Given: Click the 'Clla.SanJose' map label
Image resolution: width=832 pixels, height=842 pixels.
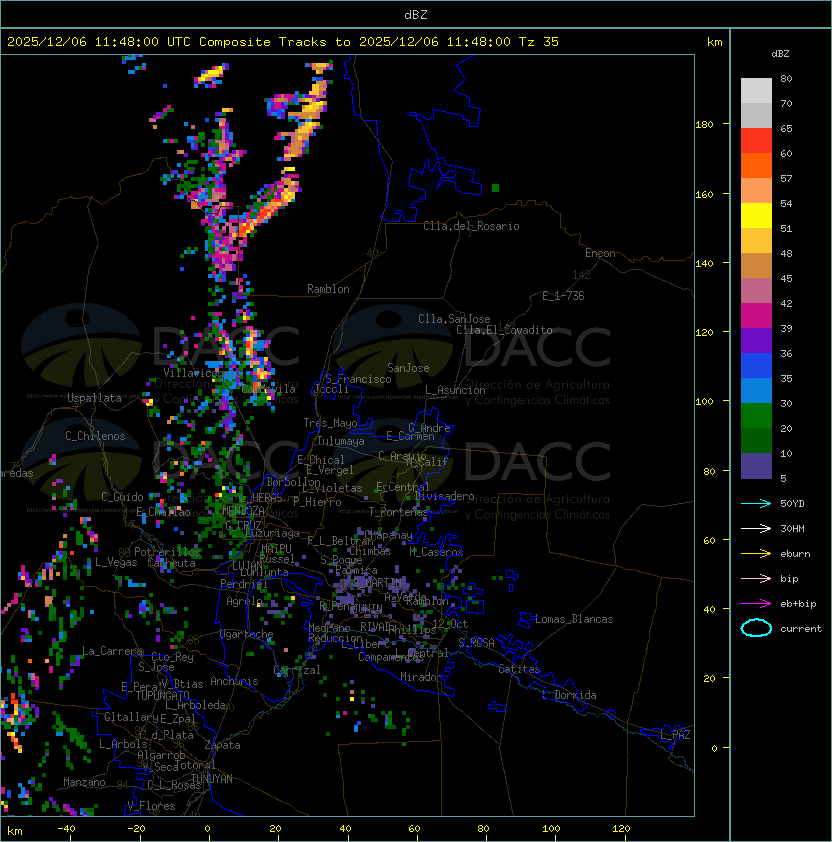Looking at the screenshot, I should click(x=454, y=319).
